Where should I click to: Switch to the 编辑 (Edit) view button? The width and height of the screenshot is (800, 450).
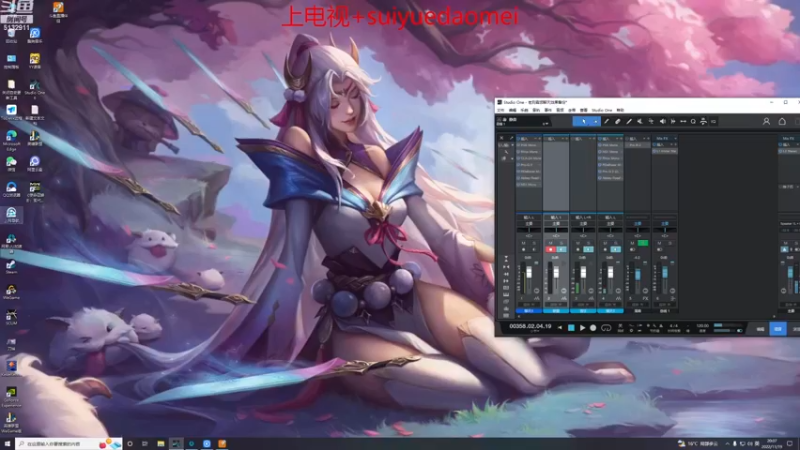tap(760, 329)
